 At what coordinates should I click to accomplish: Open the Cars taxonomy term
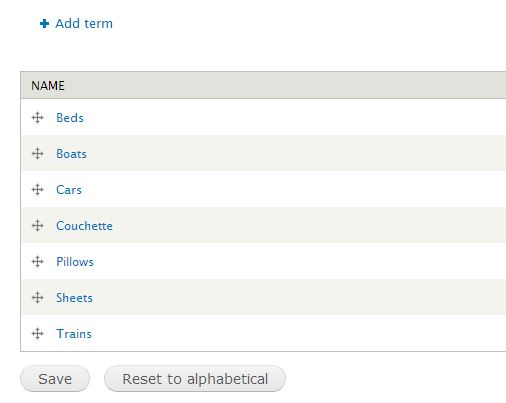tap(69, 190)
